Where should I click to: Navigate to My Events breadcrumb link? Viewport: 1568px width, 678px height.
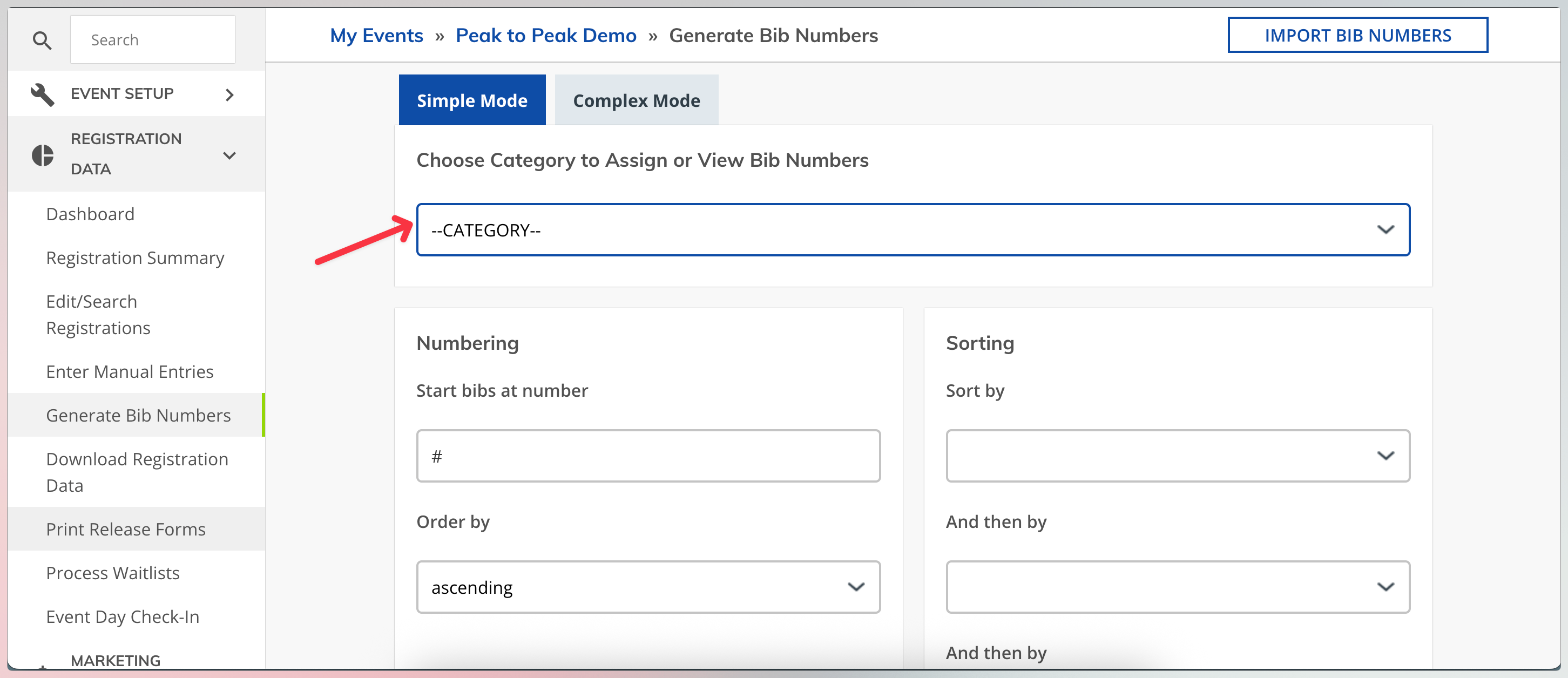[376, 35]
